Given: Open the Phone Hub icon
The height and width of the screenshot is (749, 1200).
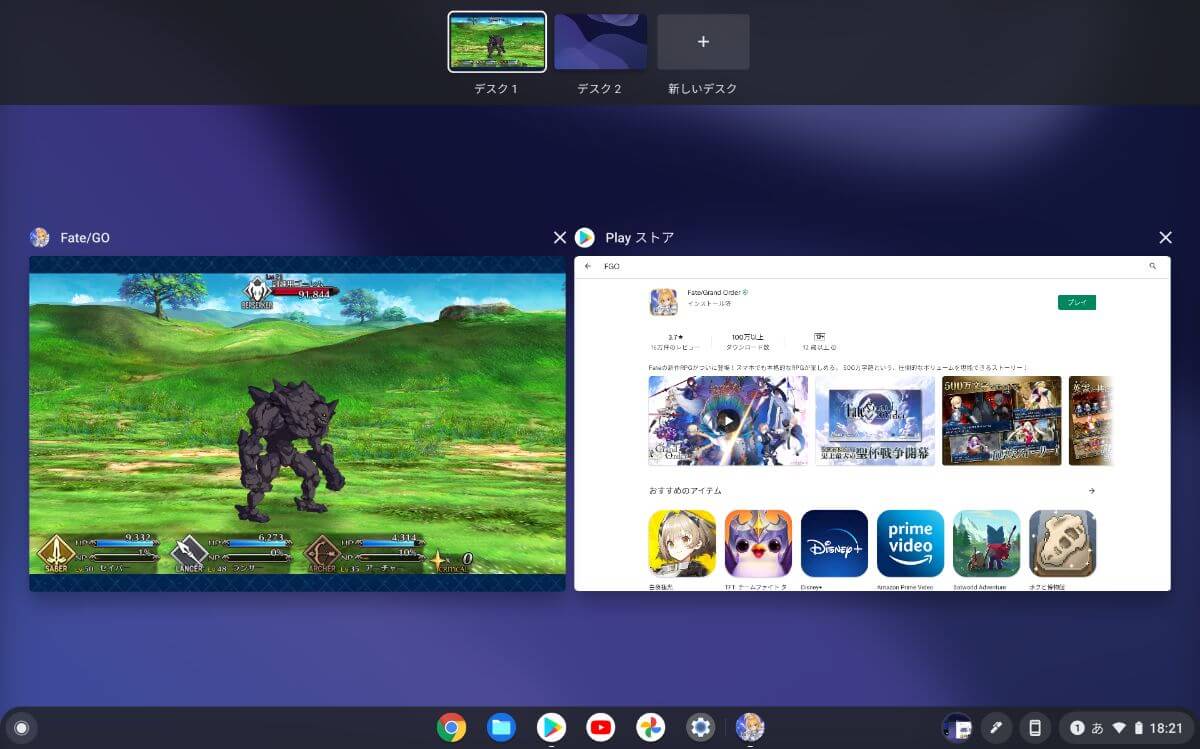Looking at the screenshot, I should [1035, 728].
